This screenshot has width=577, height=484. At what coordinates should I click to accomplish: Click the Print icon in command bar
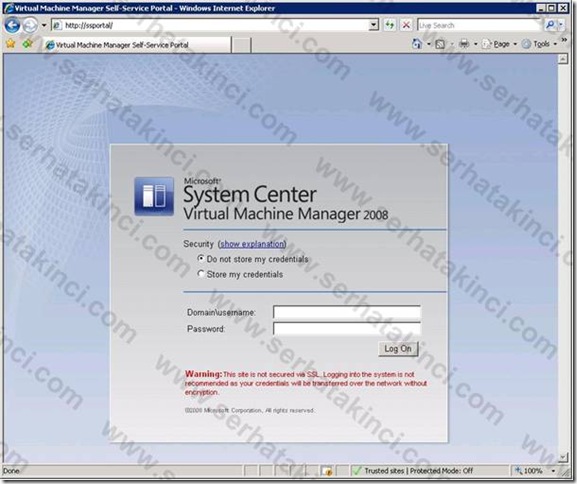pos(464,44)
